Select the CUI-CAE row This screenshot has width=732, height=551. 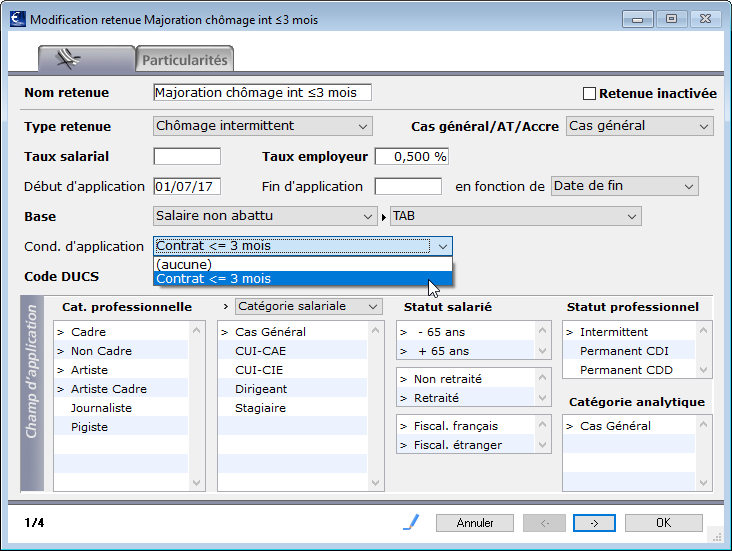[293, 351]
